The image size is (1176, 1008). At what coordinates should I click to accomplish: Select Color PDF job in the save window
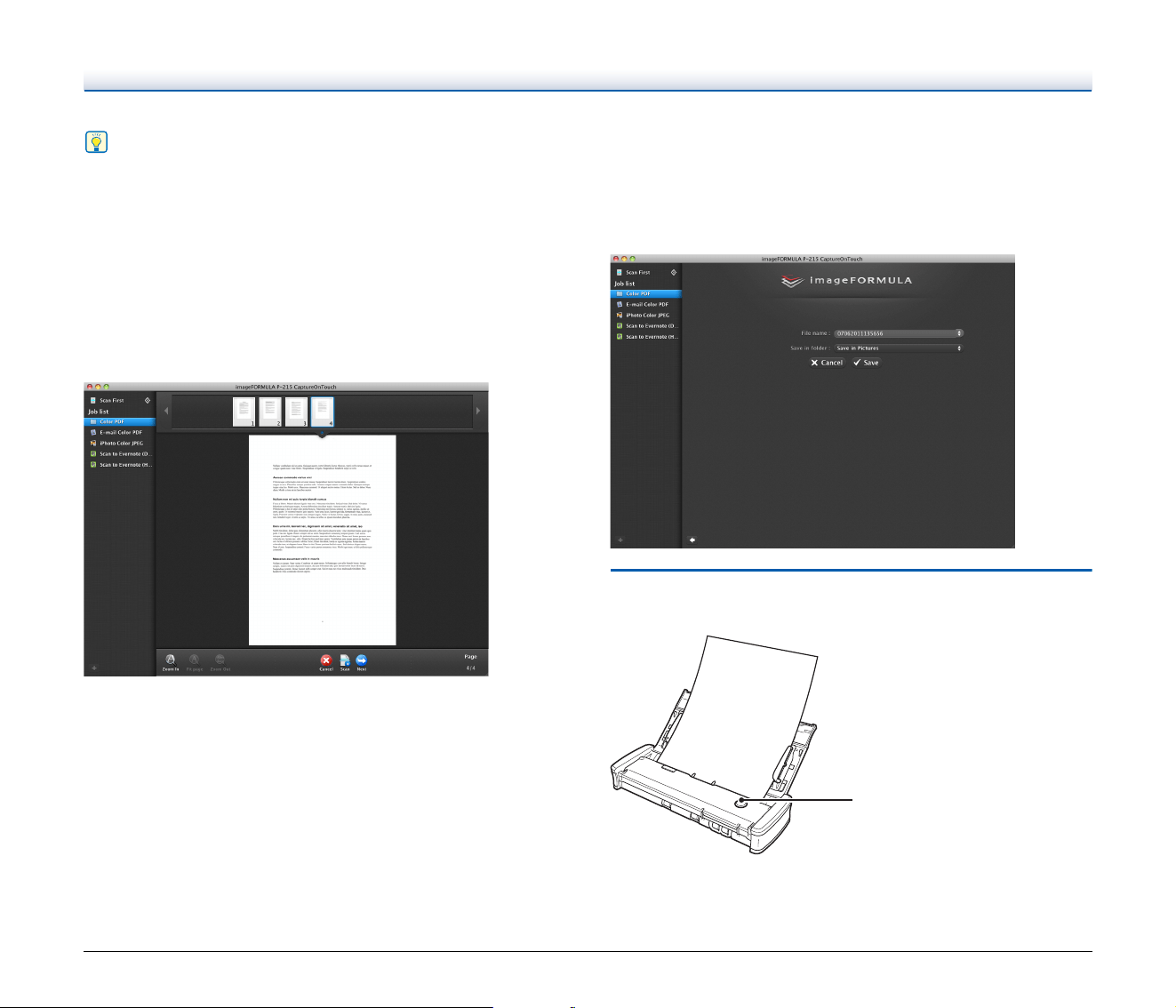pos(646,293)
